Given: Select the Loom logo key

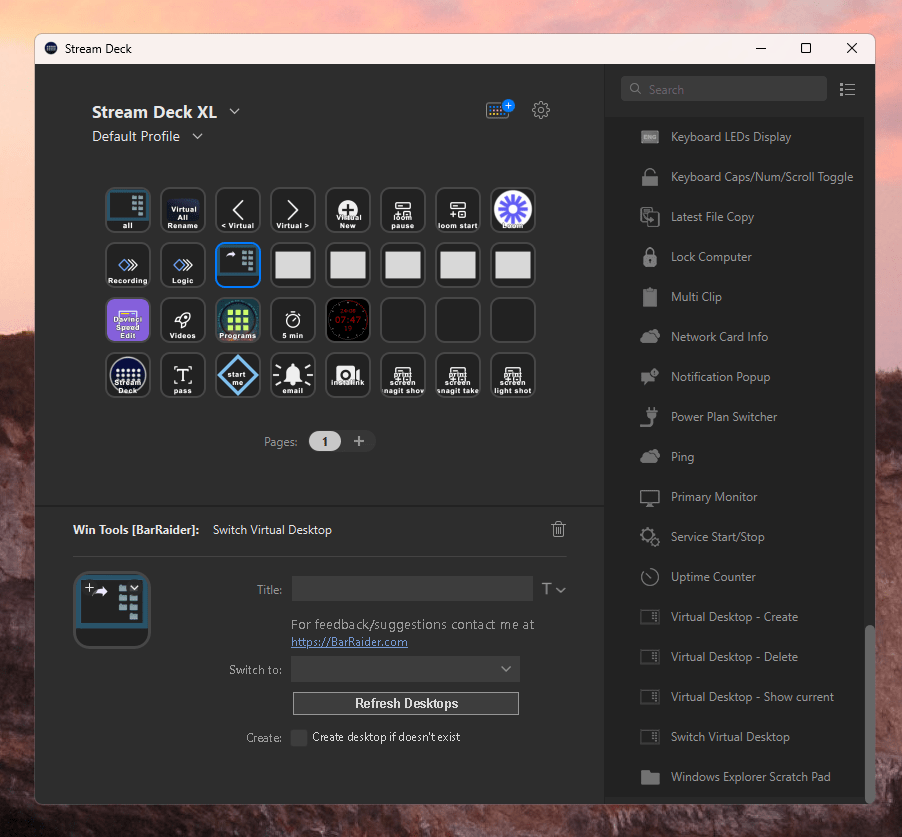Looking at the screenshot, I should coord(513,210).
